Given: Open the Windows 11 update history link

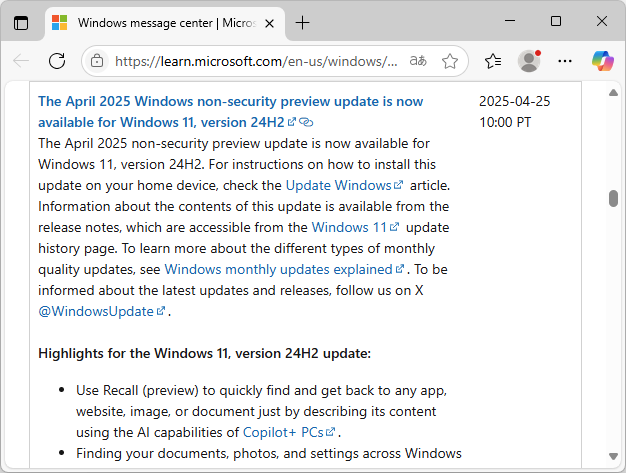Looking at the screenshot, I should click(355, 228).
